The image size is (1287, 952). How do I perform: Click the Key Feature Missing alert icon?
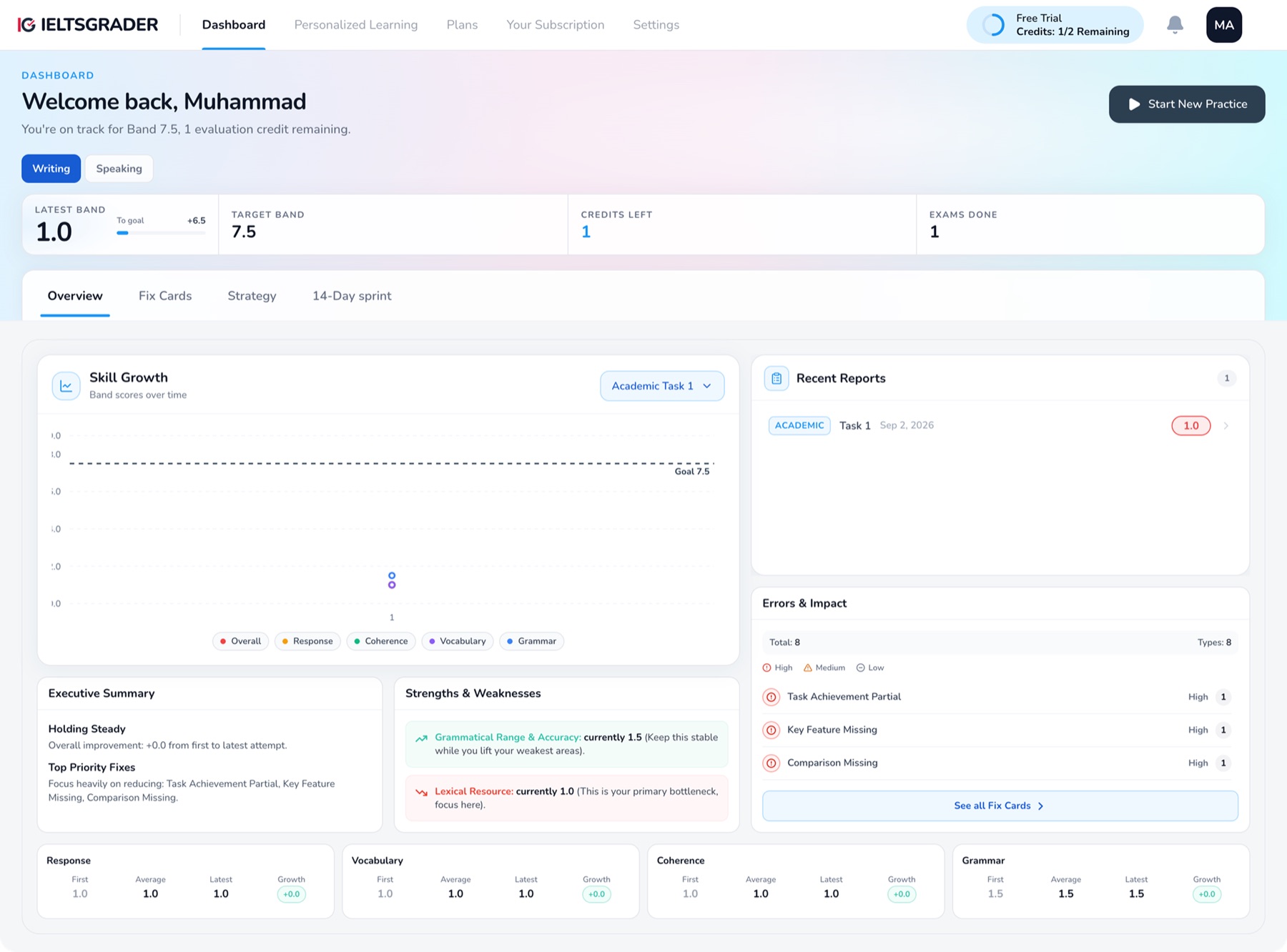click(771, 730)
